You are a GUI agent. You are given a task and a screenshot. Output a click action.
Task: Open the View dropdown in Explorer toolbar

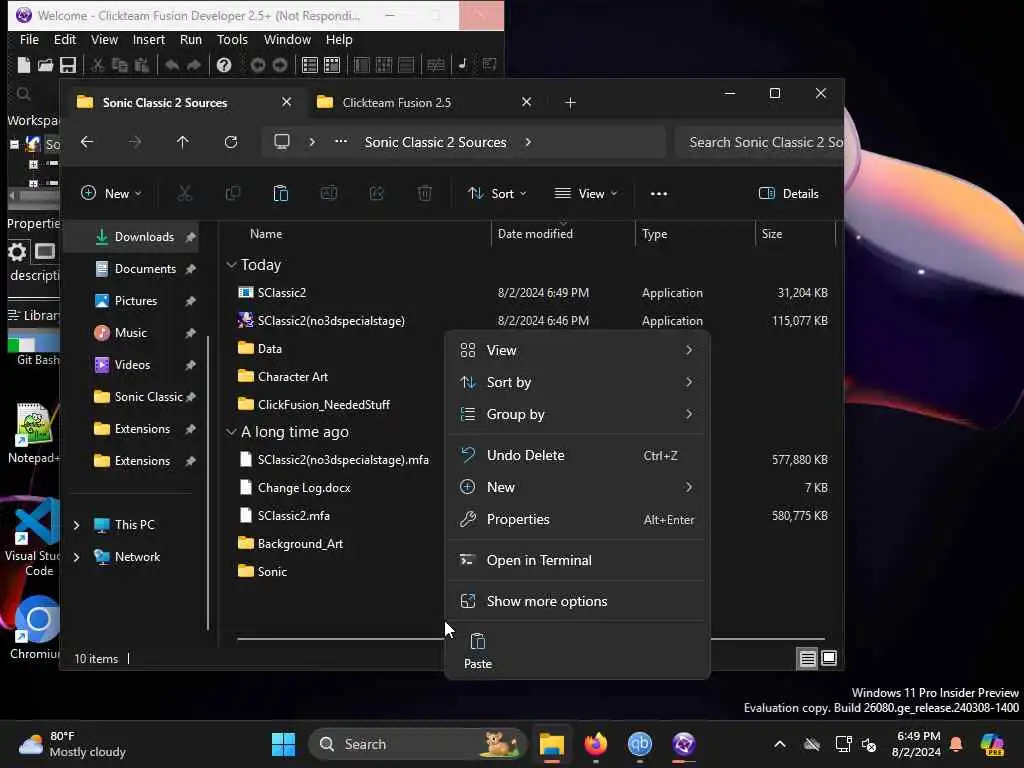click(x=586, y=193)
